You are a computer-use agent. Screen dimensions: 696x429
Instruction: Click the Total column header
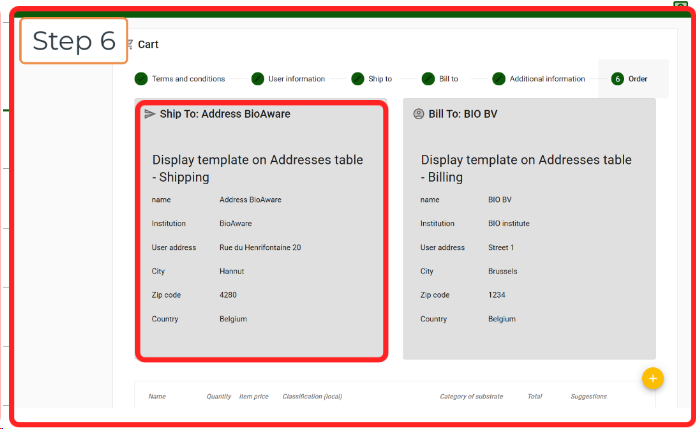[535, 397]
